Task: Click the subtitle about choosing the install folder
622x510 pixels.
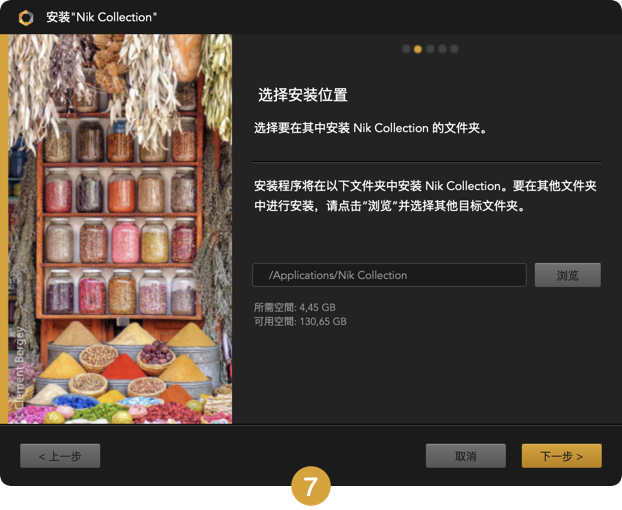Action: pyautogui.click(x=371, y=128)
